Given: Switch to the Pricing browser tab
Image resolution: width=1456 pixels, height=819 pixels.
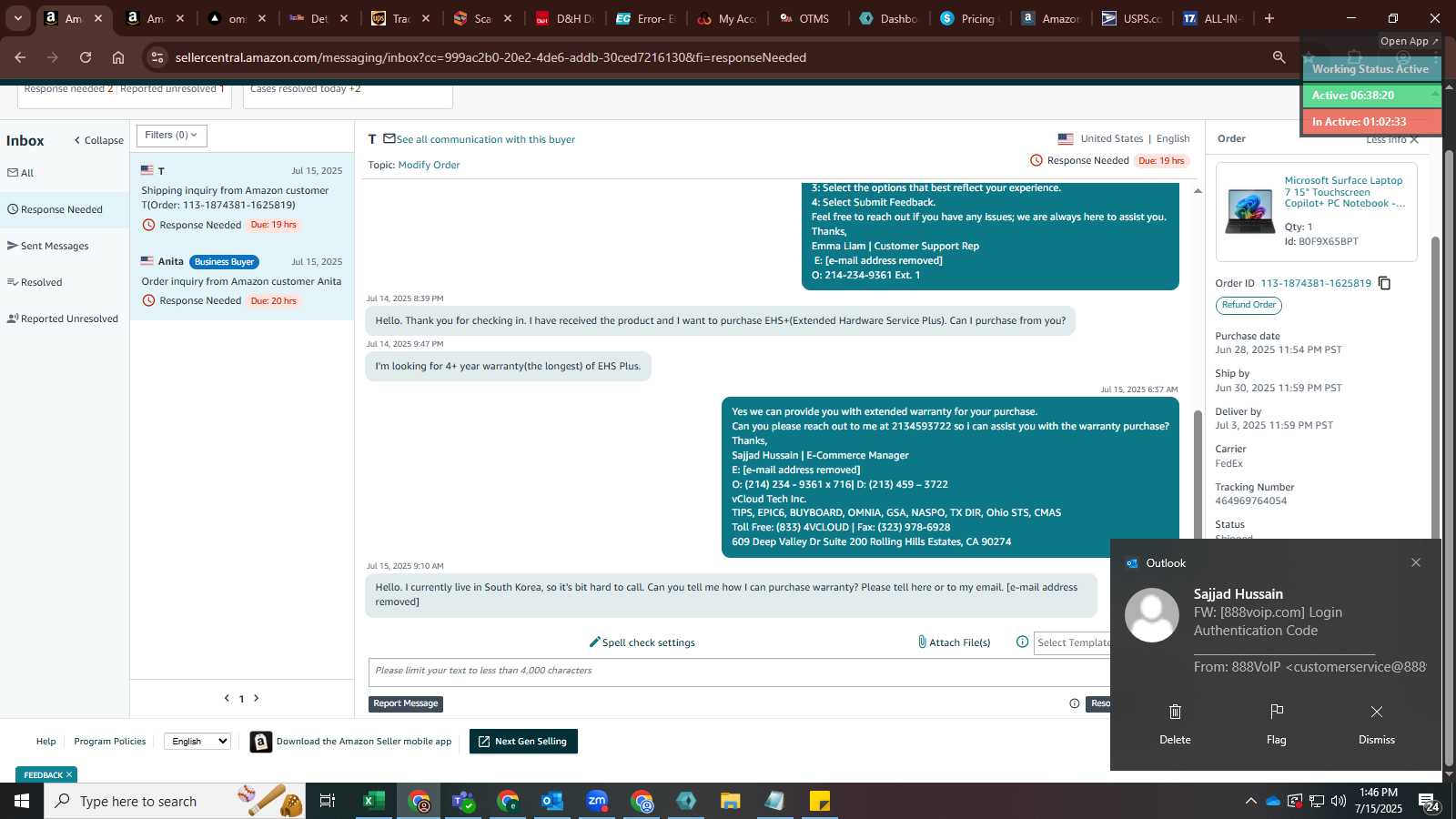Looking at the screenshot, I should (971, 18).
